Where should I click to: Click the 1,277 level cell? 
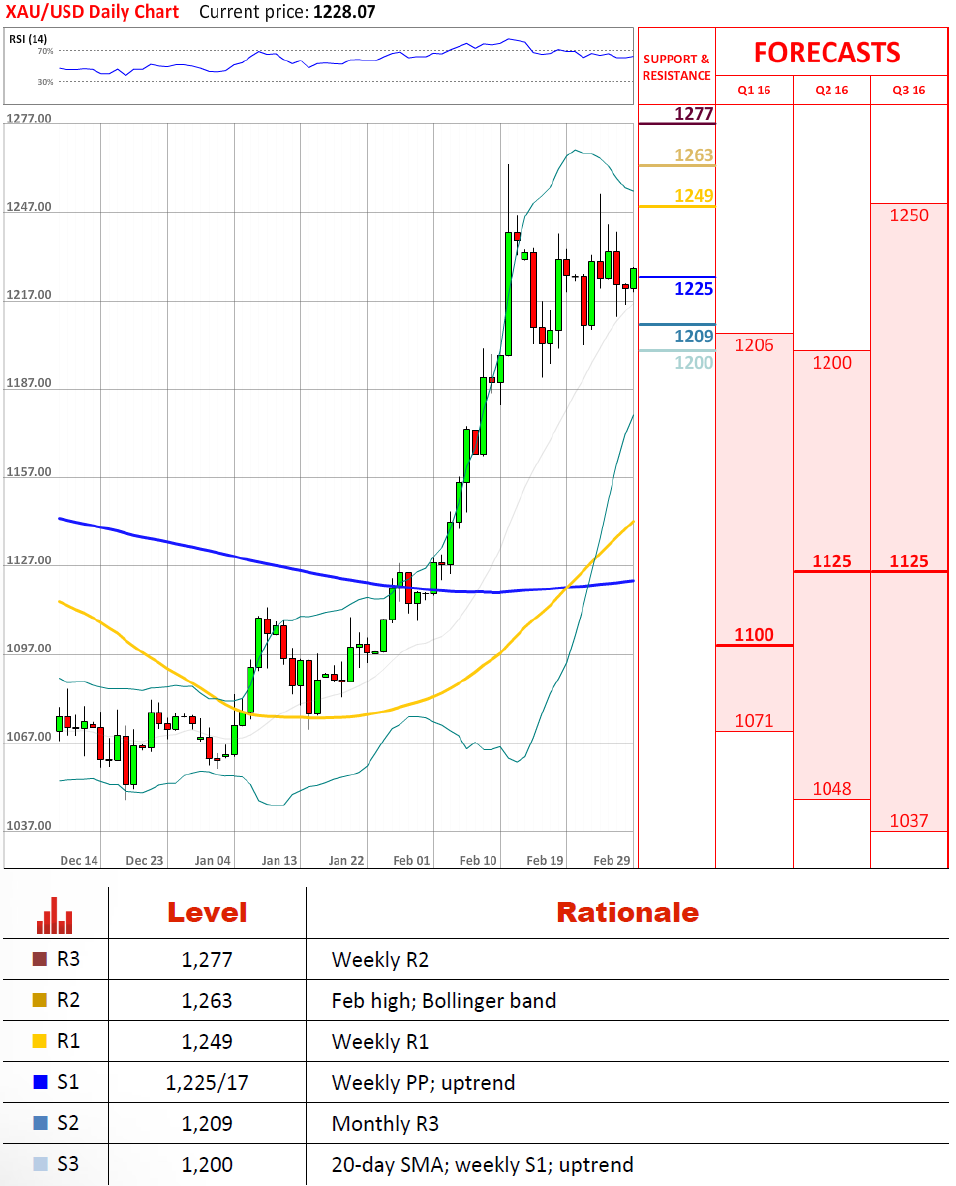pos(207,960)
